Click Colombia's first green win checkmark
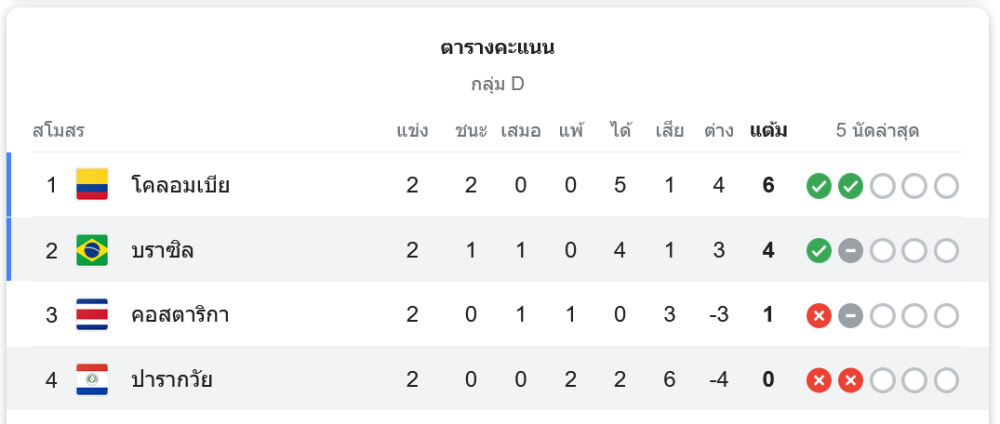 coord(819,186)
